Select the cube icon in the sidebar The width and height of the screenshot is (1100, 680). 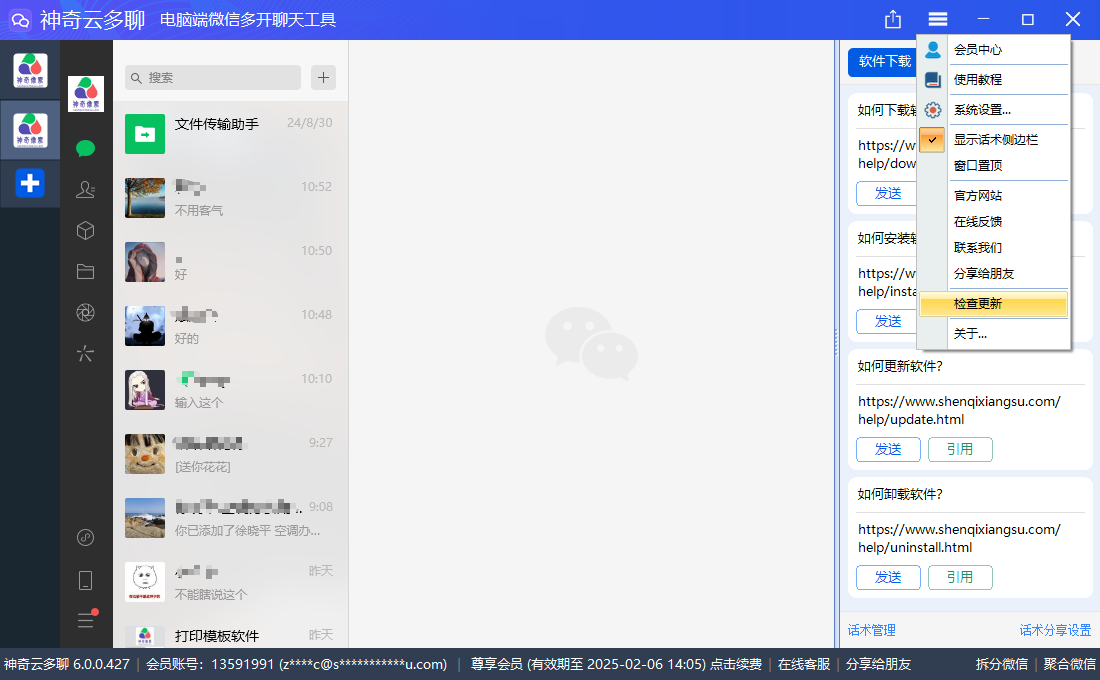click(85, 230)
